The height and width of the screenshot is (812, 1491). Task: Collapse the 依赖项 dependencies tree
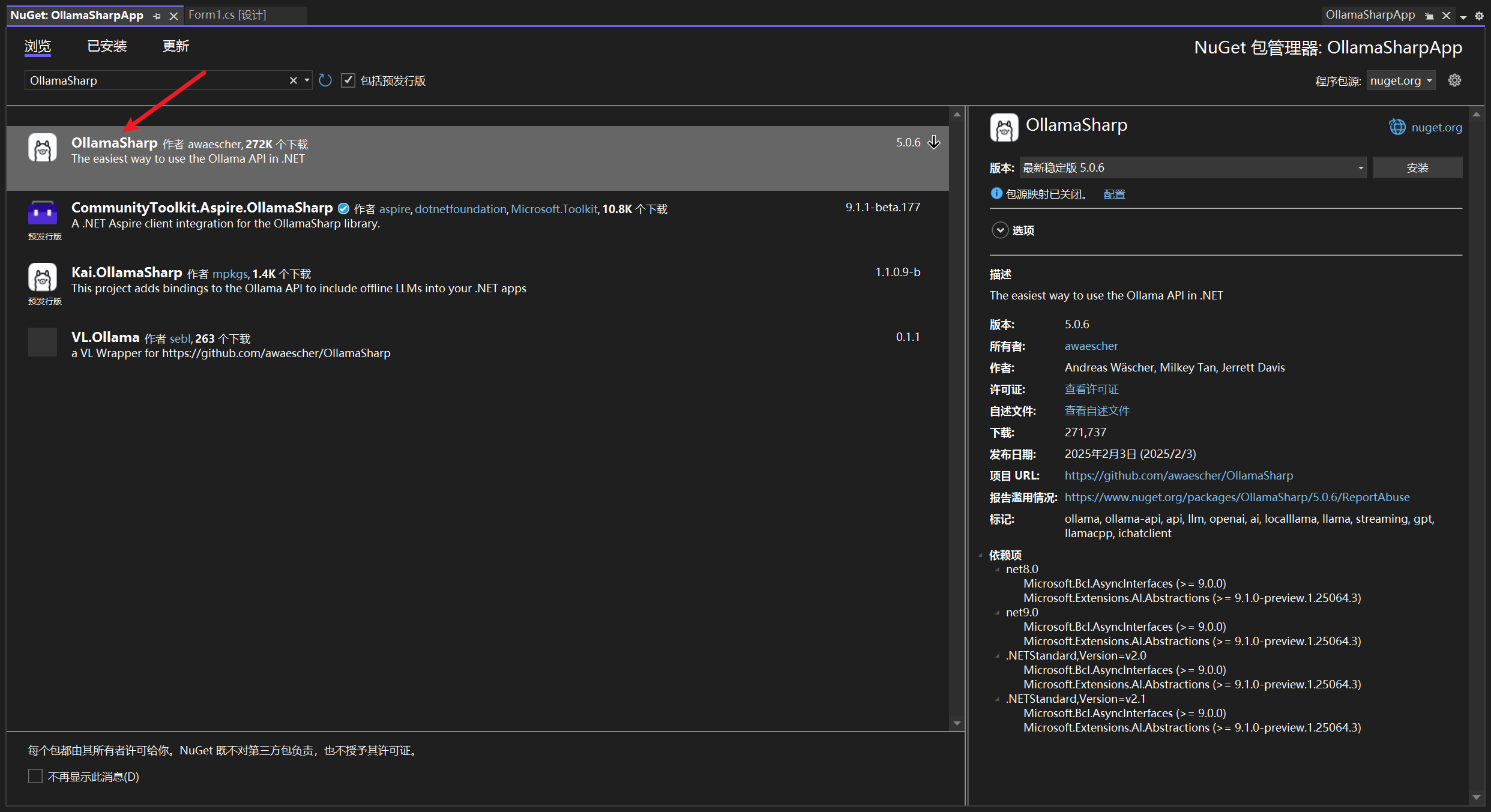[980, 555]
